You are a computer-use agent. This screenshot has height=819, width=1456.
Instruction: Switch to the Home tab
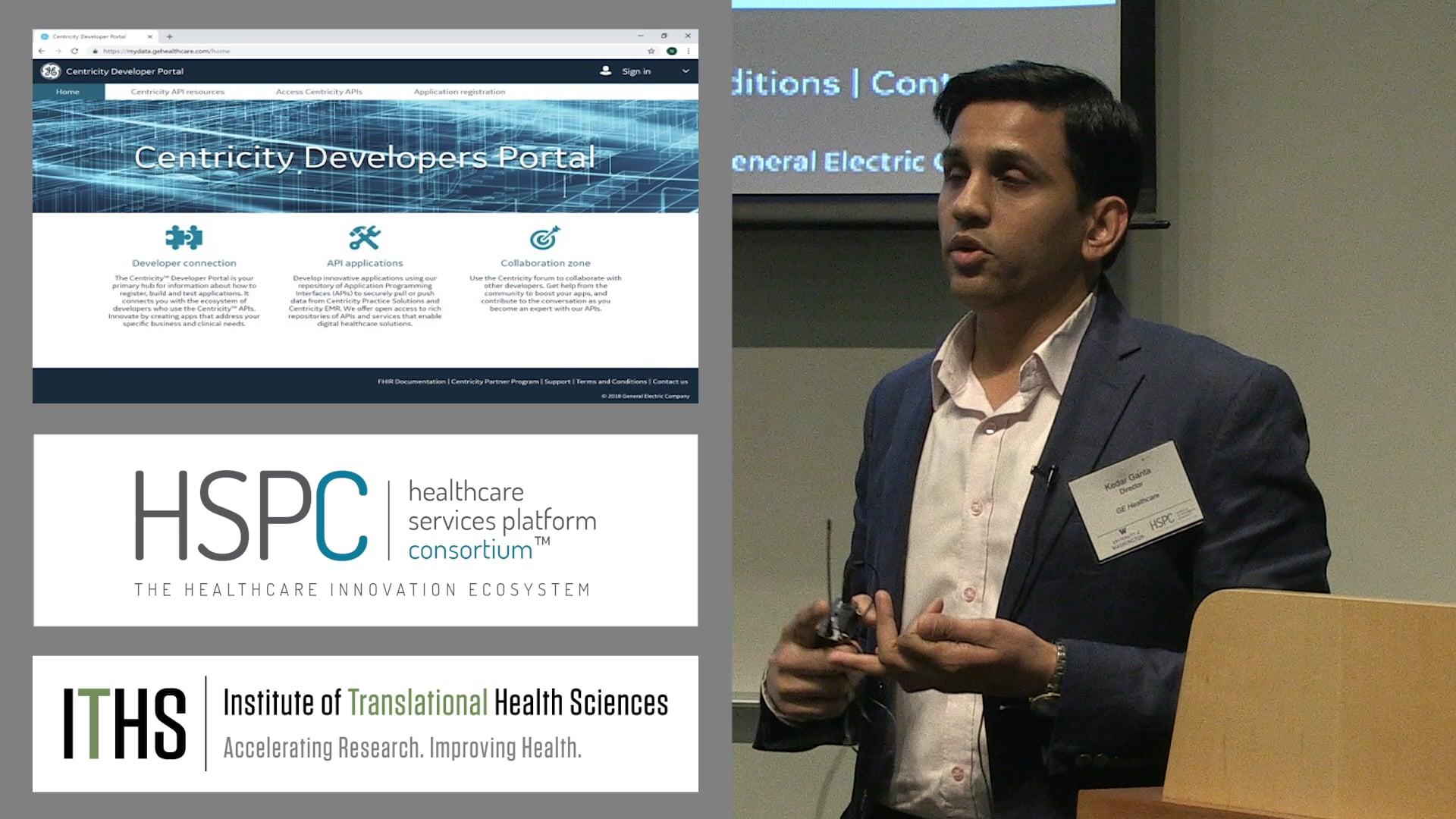pyautogui.click(x=67, y=91)
